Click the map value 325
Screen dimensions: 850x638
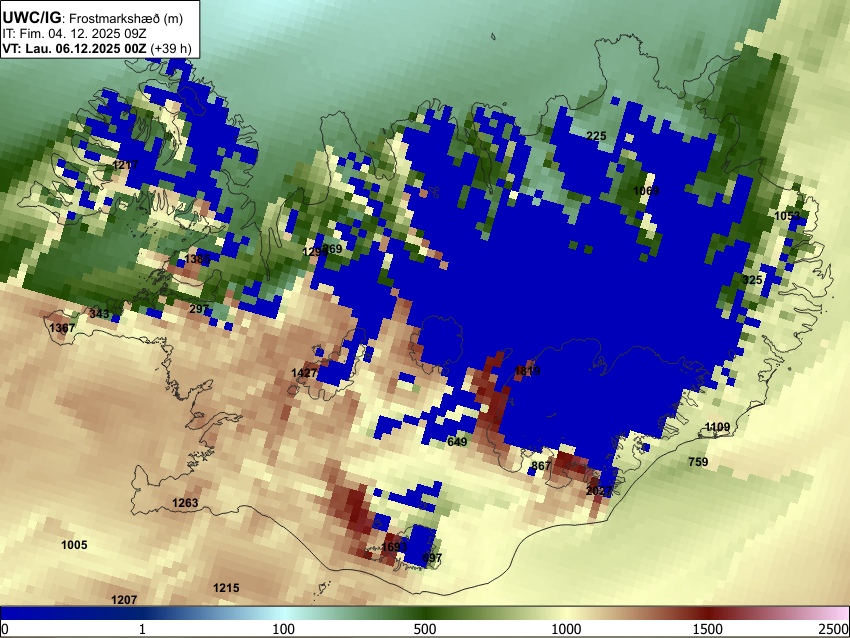[752, 280]
